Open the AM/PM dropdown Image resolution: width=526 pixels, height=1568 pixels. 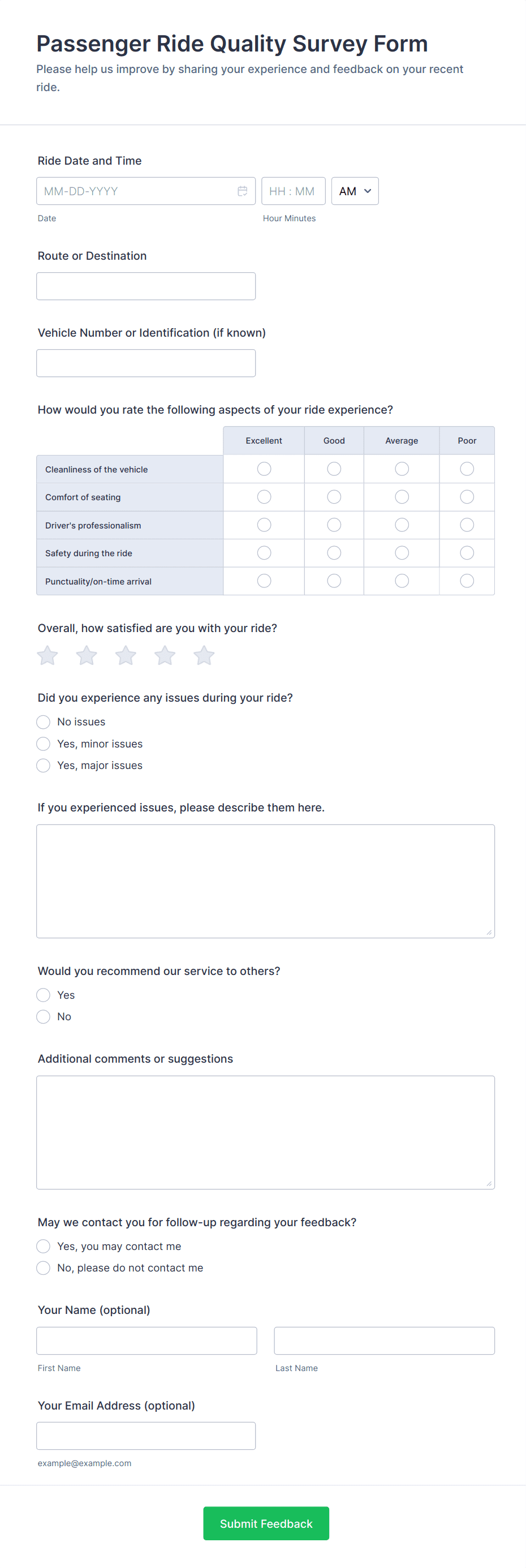click(355, 191)
